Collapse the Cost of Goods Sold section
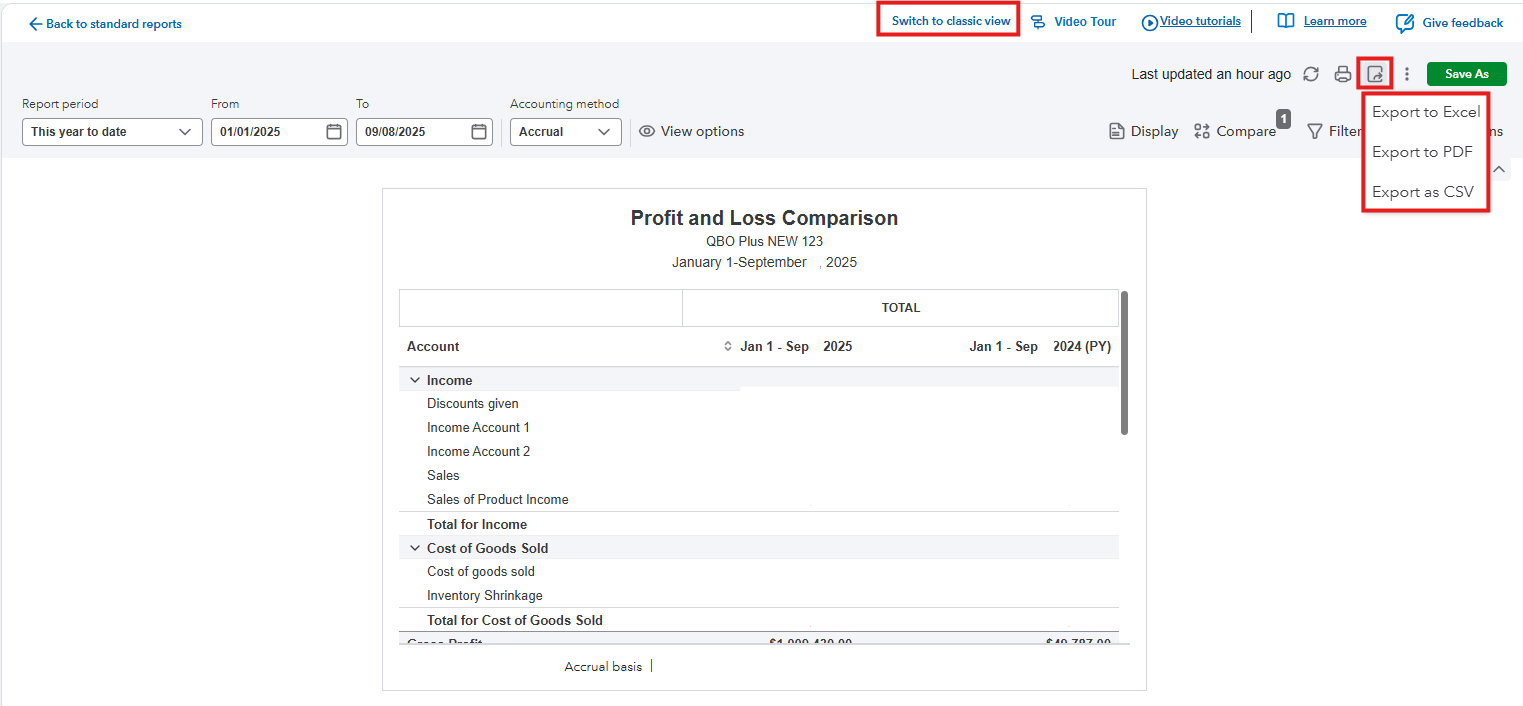Screen dimensions: 1523x706 414,548
